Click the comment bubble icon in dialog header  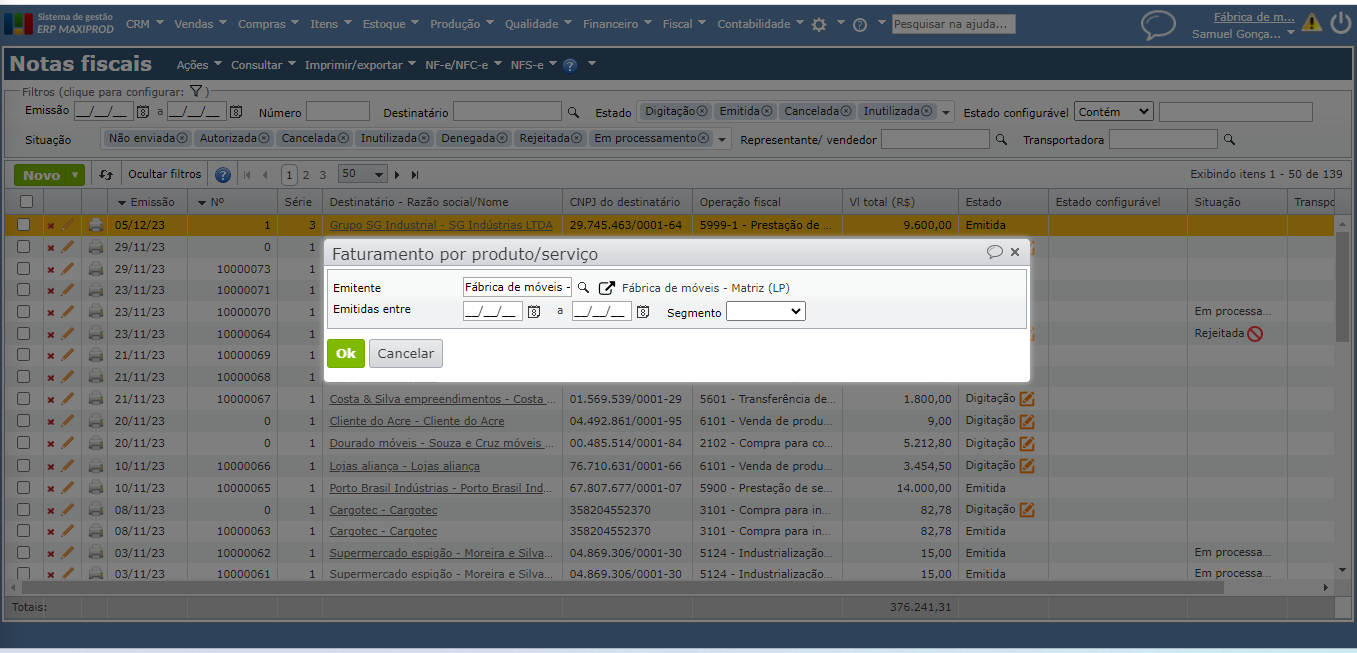click(994, 252)
